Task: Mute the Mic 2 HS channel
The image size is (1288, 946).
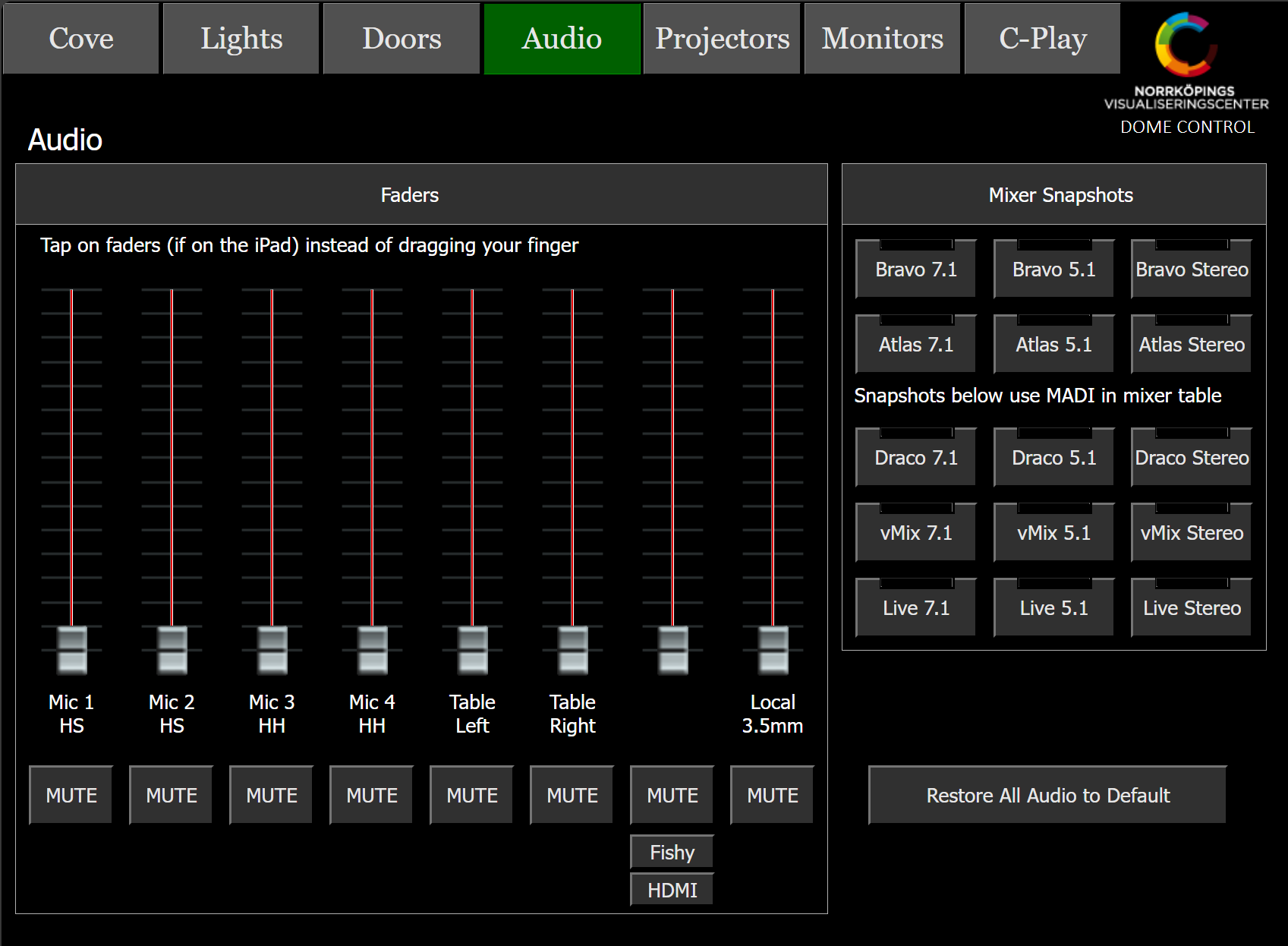Action: (x=172, y=795)
